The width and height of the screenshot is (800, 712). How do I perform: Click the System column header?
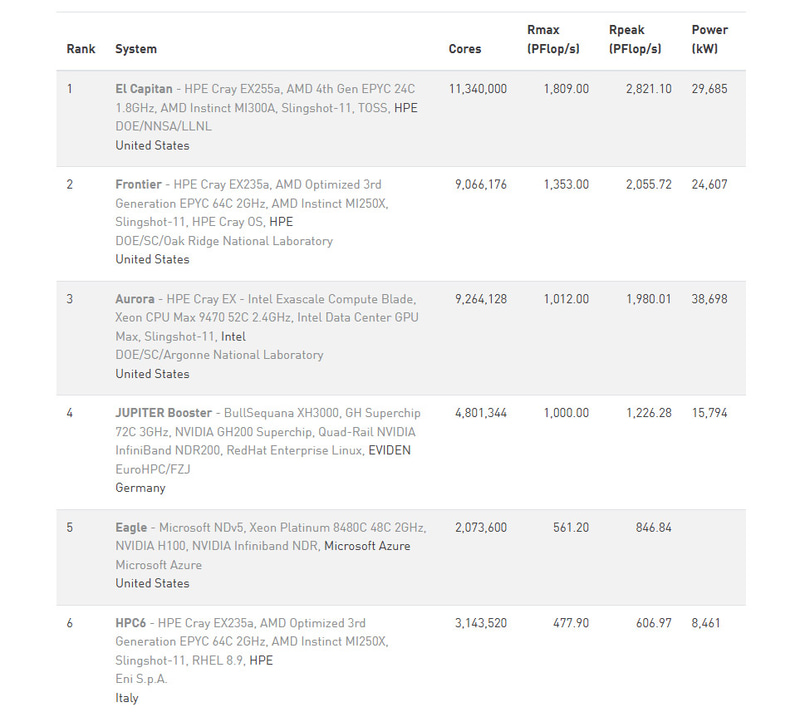click(x=136, y=49)
